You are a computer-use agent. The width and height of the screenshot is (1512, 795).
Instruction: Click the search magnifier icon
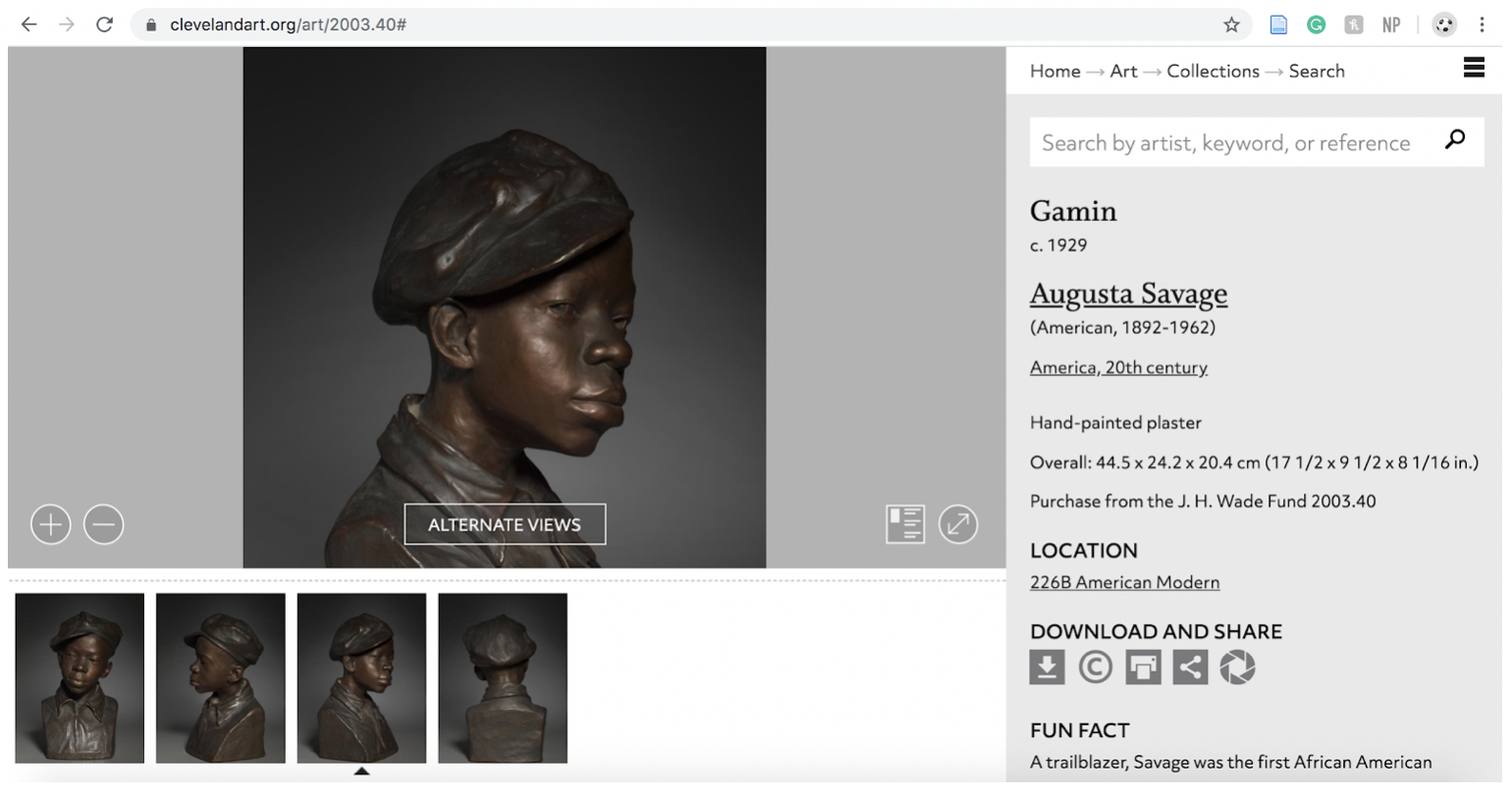[x=1455, y=139]
